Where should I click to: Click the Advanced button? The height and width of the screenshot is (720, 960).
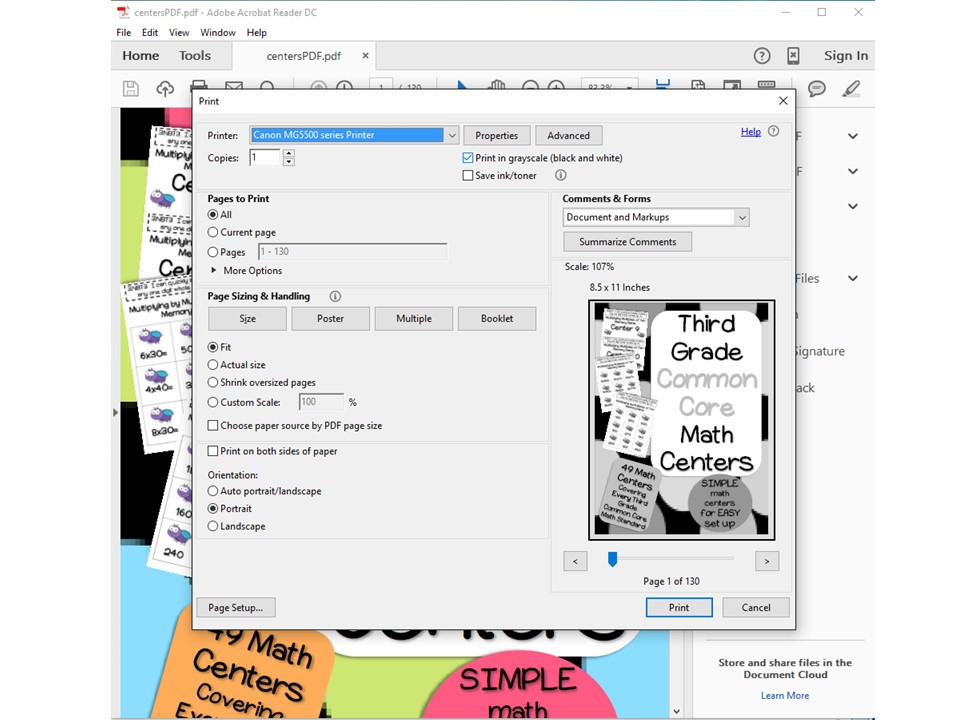tap(569, 135)
